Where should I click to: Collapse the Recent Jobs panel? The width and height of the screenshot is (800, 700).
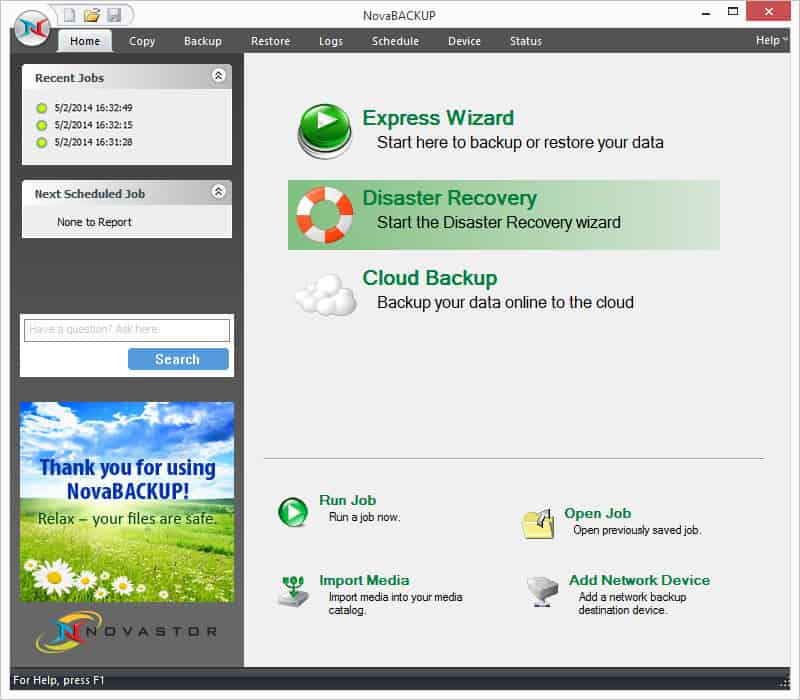point(218,76)
